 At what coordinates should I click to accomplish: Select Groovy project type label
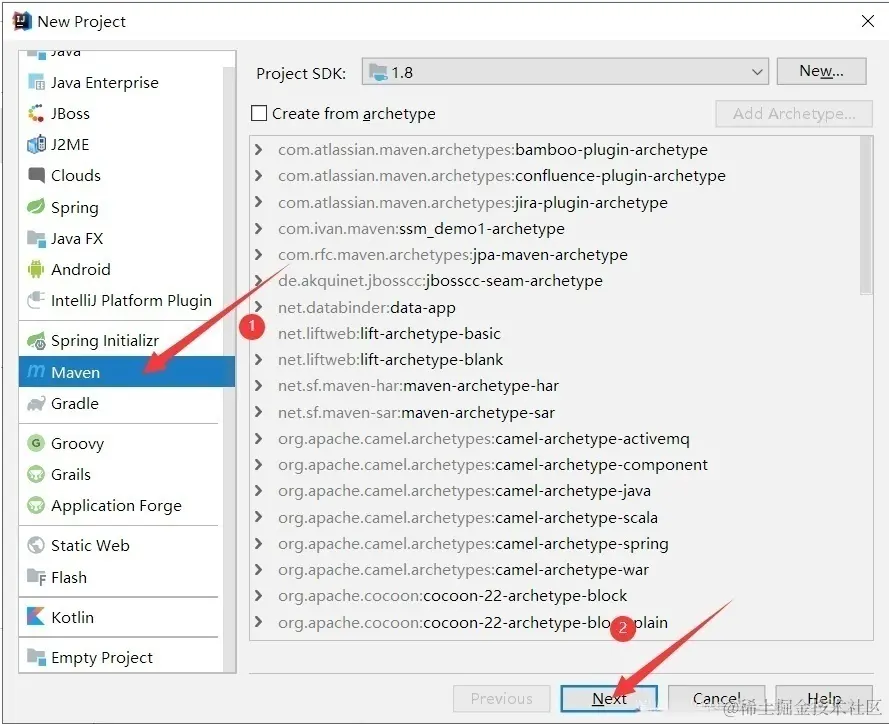tap(78, 443)
